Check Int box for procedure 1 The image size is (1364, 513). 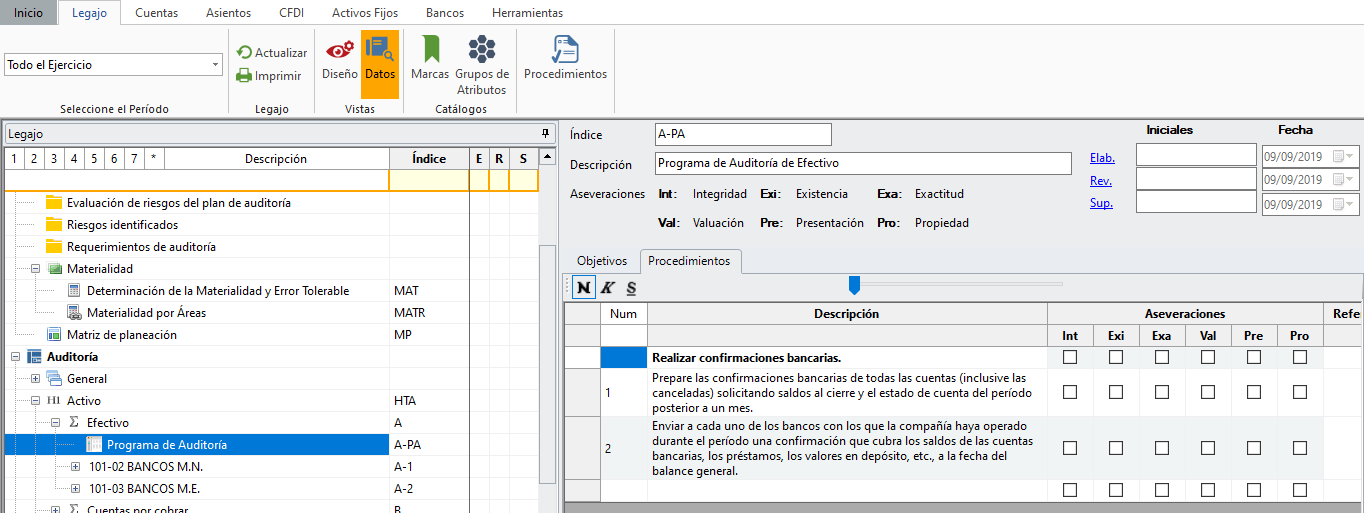1070,392
